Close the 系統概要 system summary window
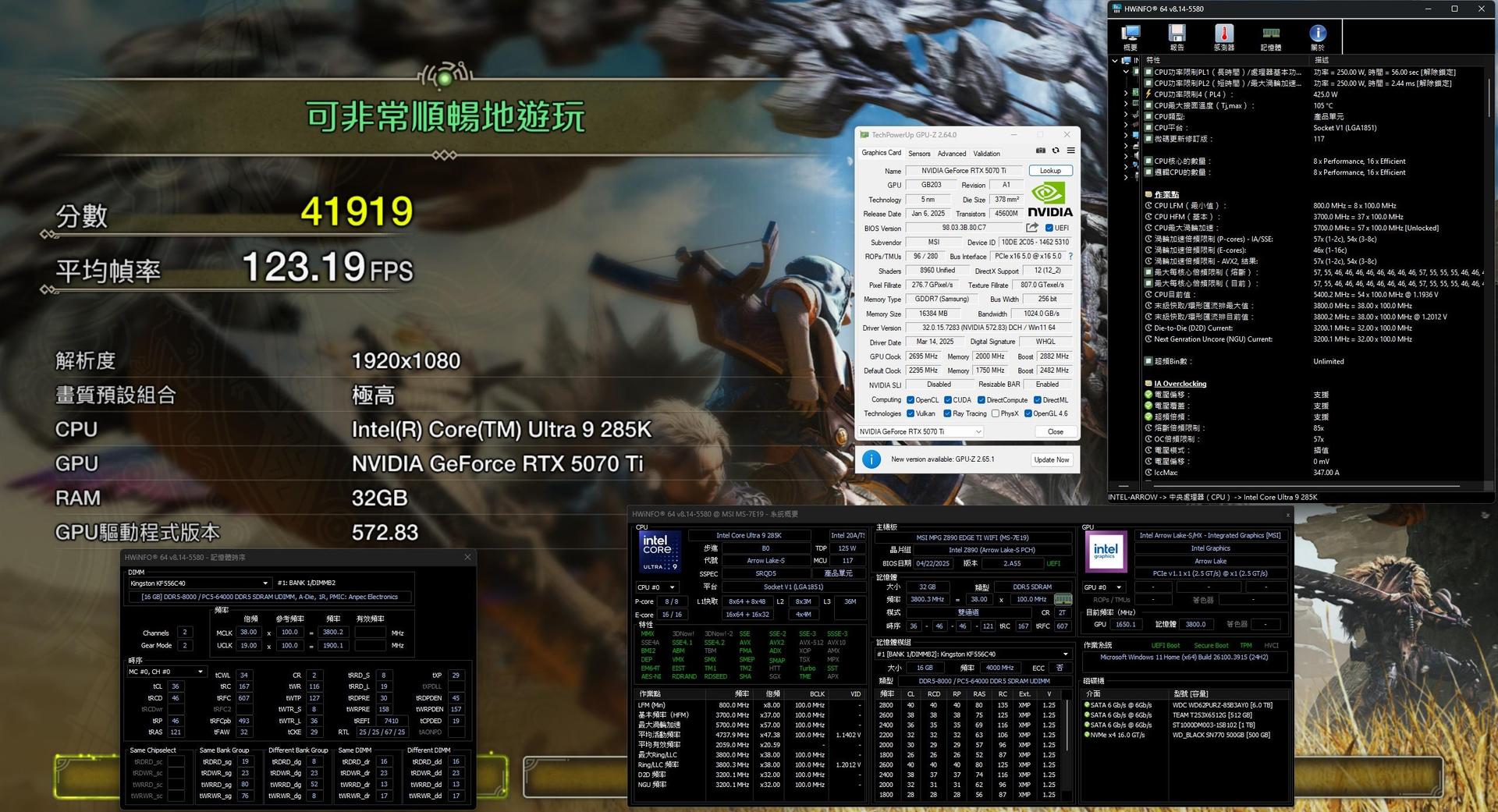Viewport: 1498px width, 812px height. tap(1287, 514)
